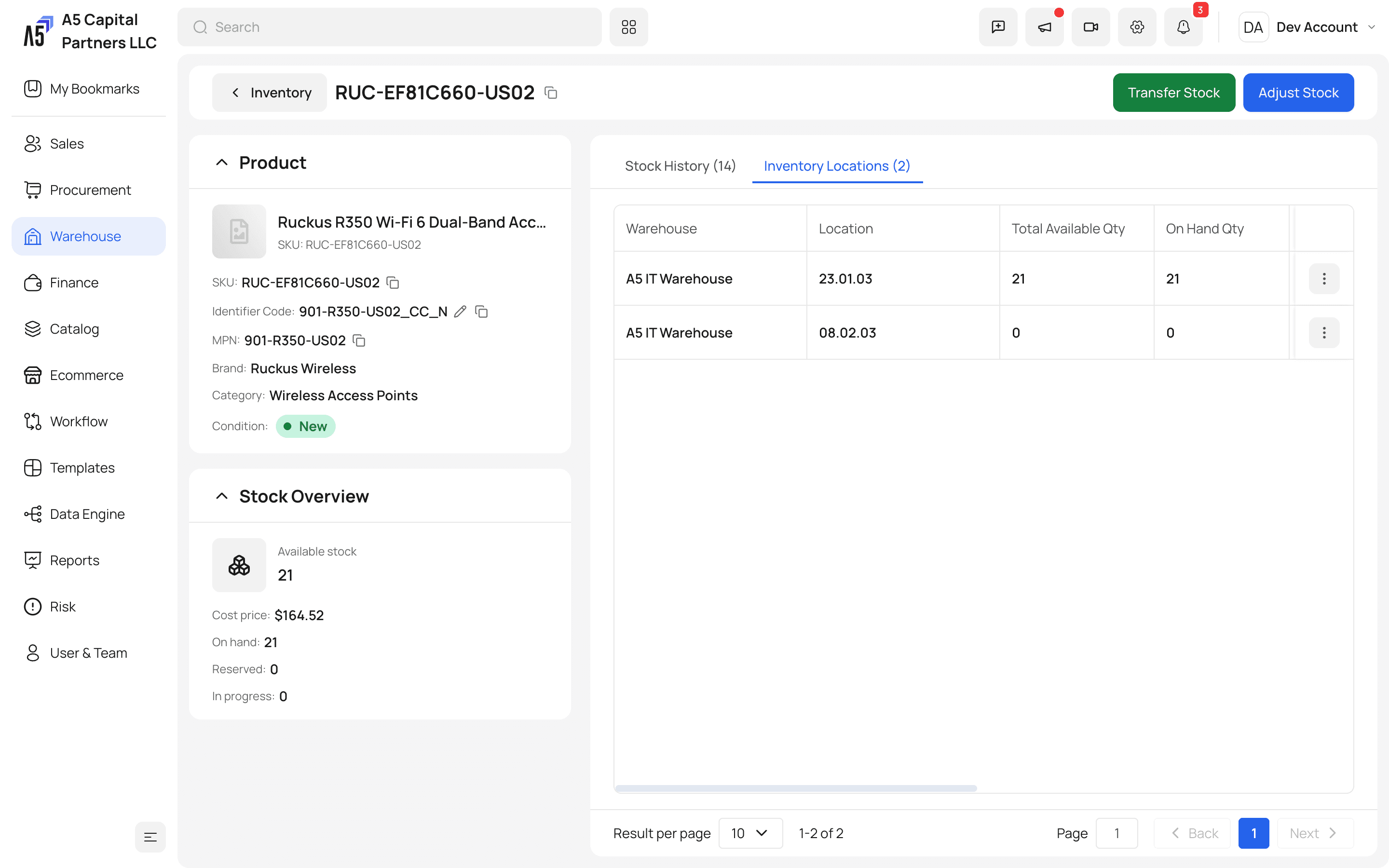The width and height of the screenshot is (1389, 868).
Task: Open Reports in the sidebar
Action: coord(88,560)
